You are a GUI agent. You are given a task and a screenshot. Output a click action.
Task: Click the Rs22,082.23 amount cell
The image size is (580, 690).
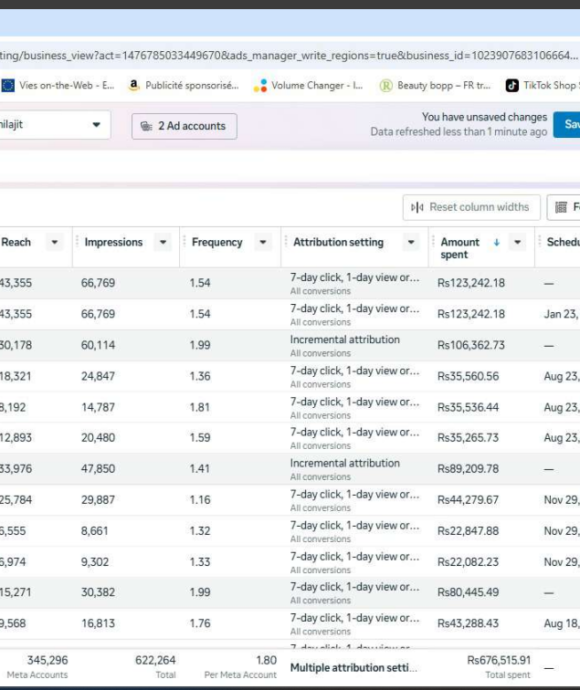tap(468, 562)
